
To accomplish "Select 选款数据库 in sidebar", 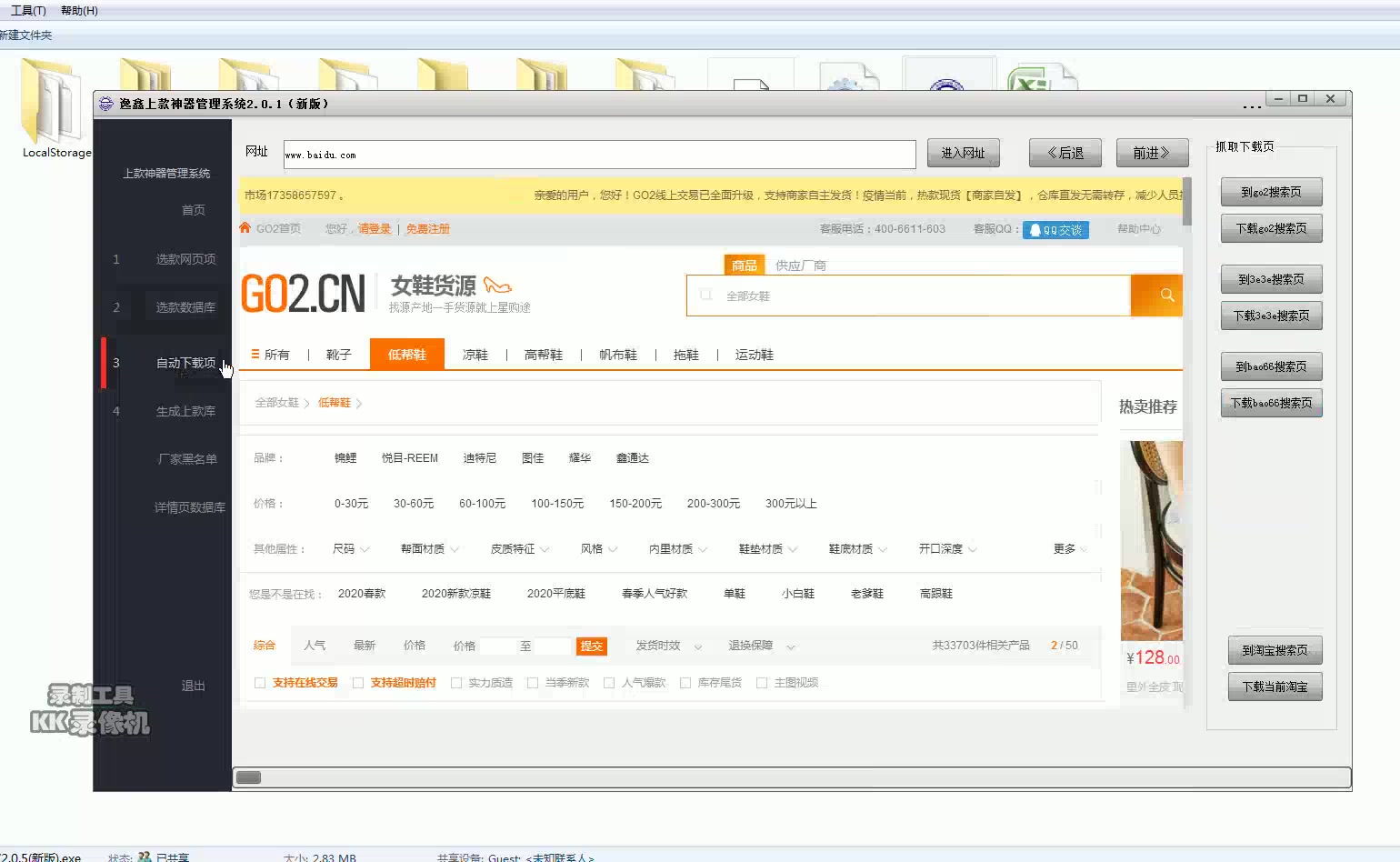I will (x=185, y=307).
